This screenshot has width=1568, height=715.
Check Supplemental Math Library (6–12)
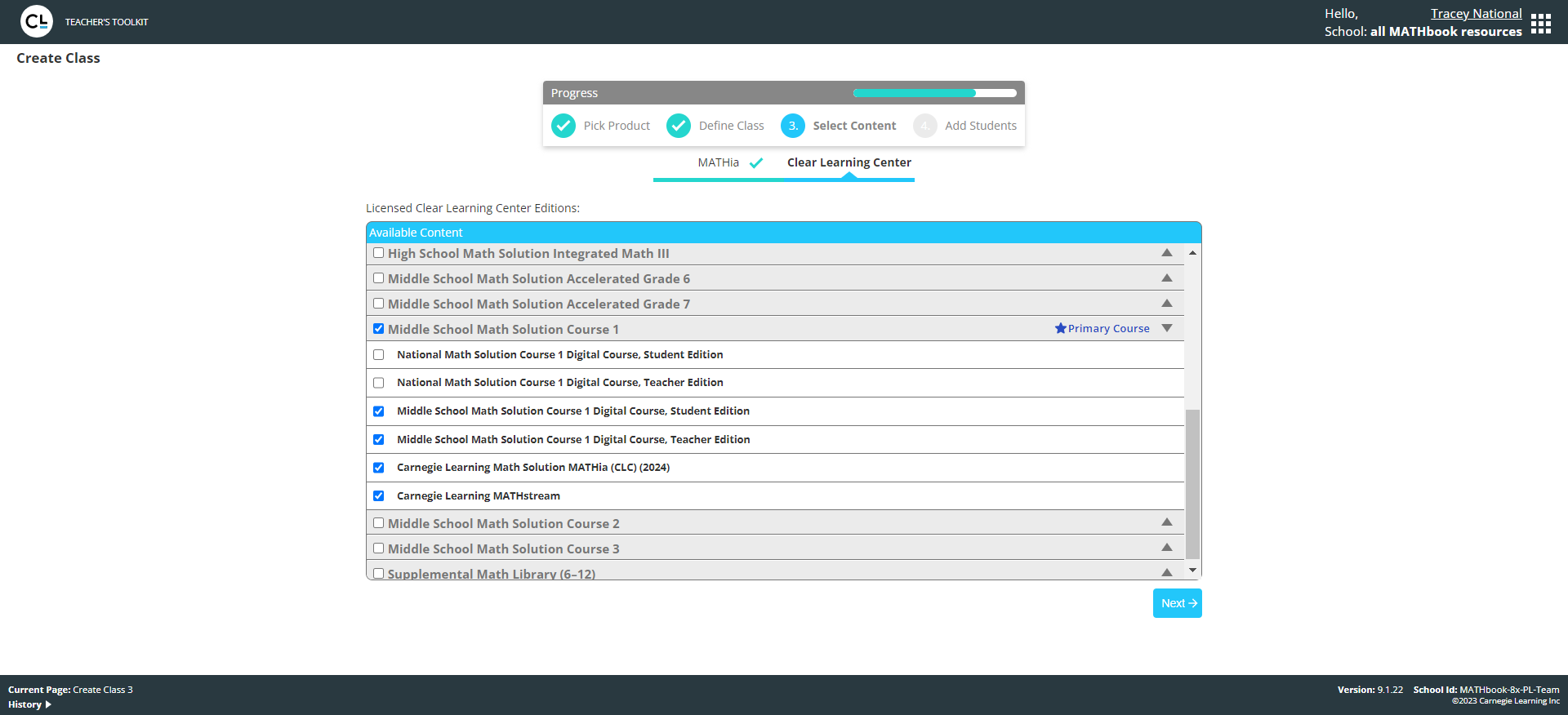(379, 574)
